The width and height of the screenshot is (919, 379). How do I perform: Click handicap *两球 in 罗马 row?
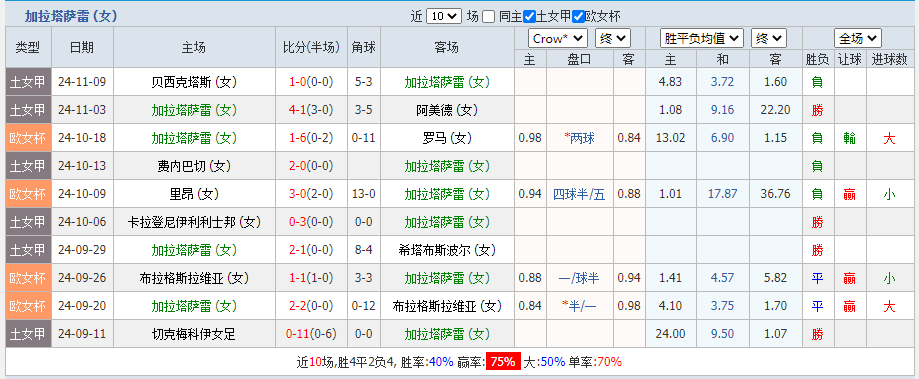tap(580, 138)
